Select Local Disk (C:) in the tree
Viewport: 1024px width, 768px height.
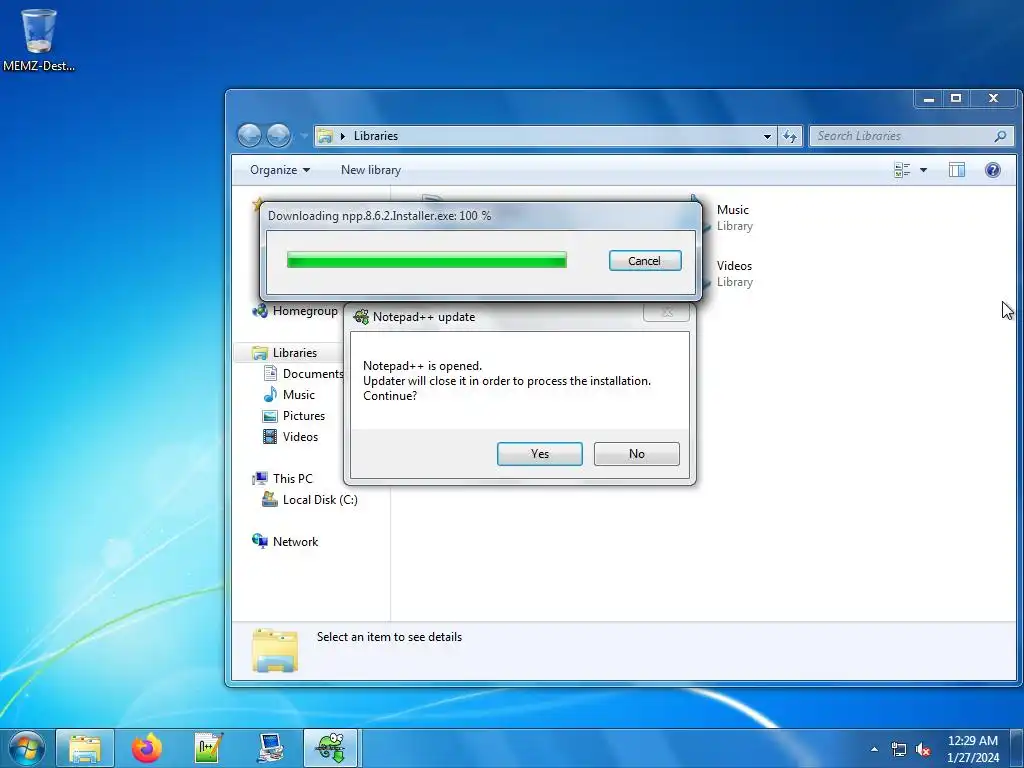point(320,500)
